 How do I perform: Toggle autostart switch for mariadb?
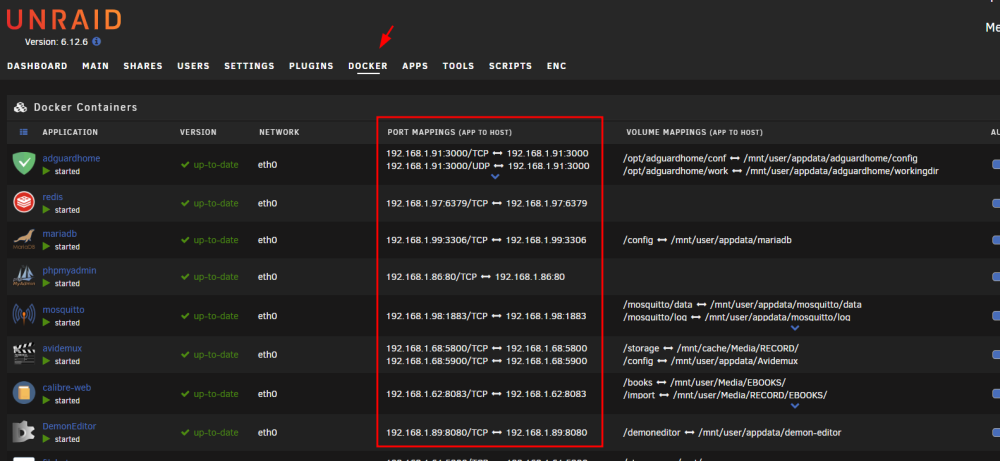[996, 240]
